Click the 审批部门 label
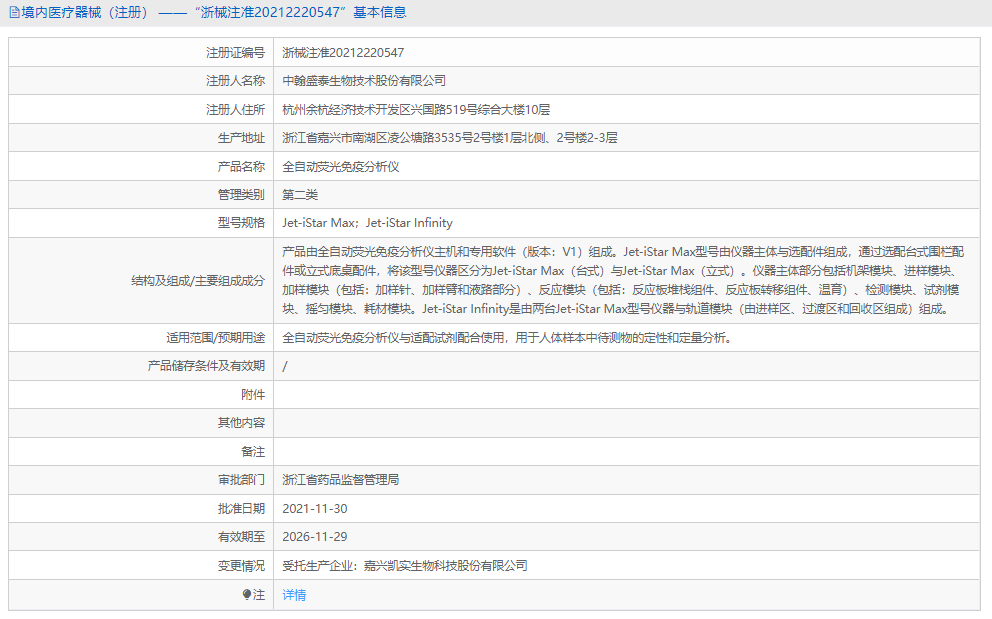Viewport: 992px width, 619px height. 241,480
